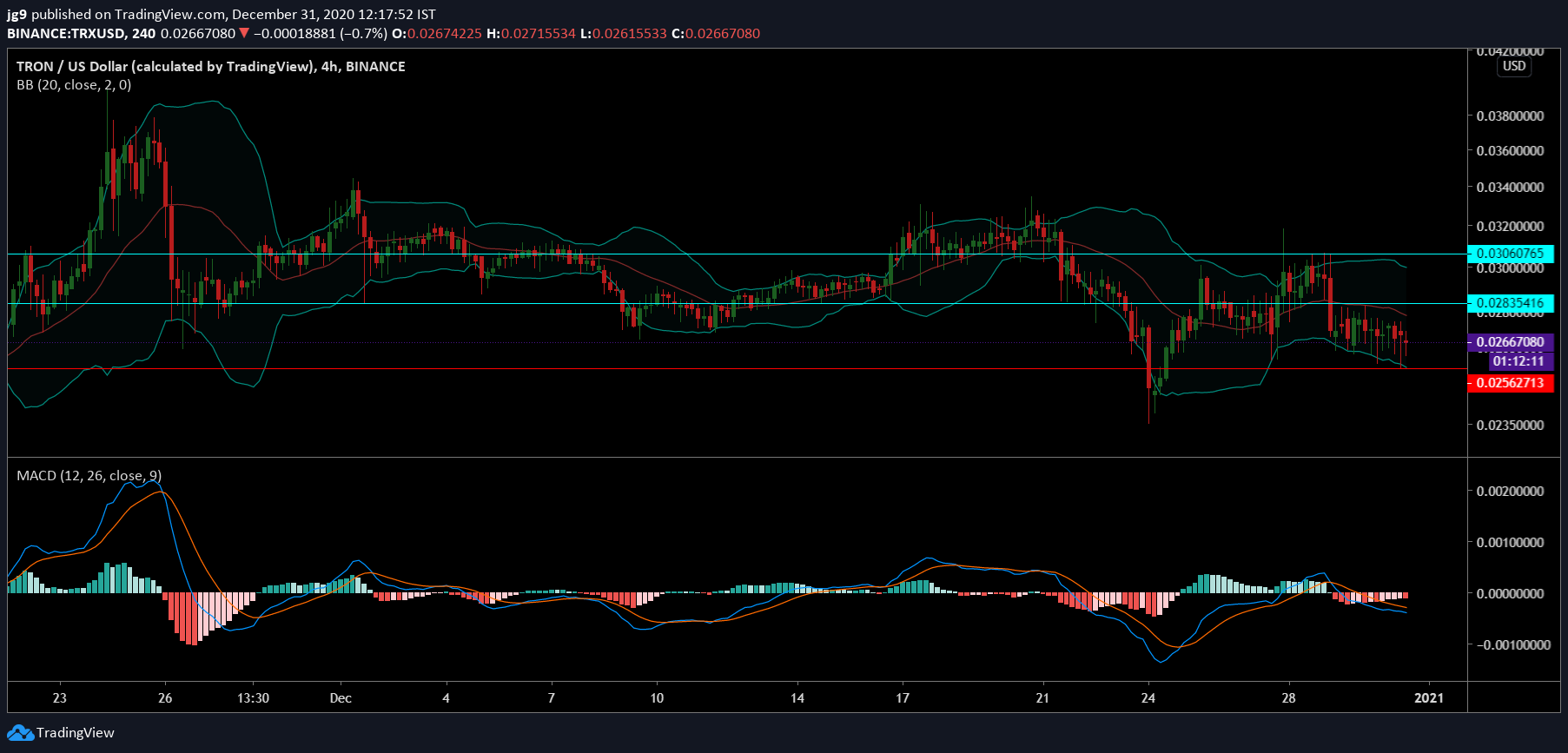The width and height of the screenshot is (1568, 753).
Task: Click the 0.03200000 price axis tick
Action: 1511,226
